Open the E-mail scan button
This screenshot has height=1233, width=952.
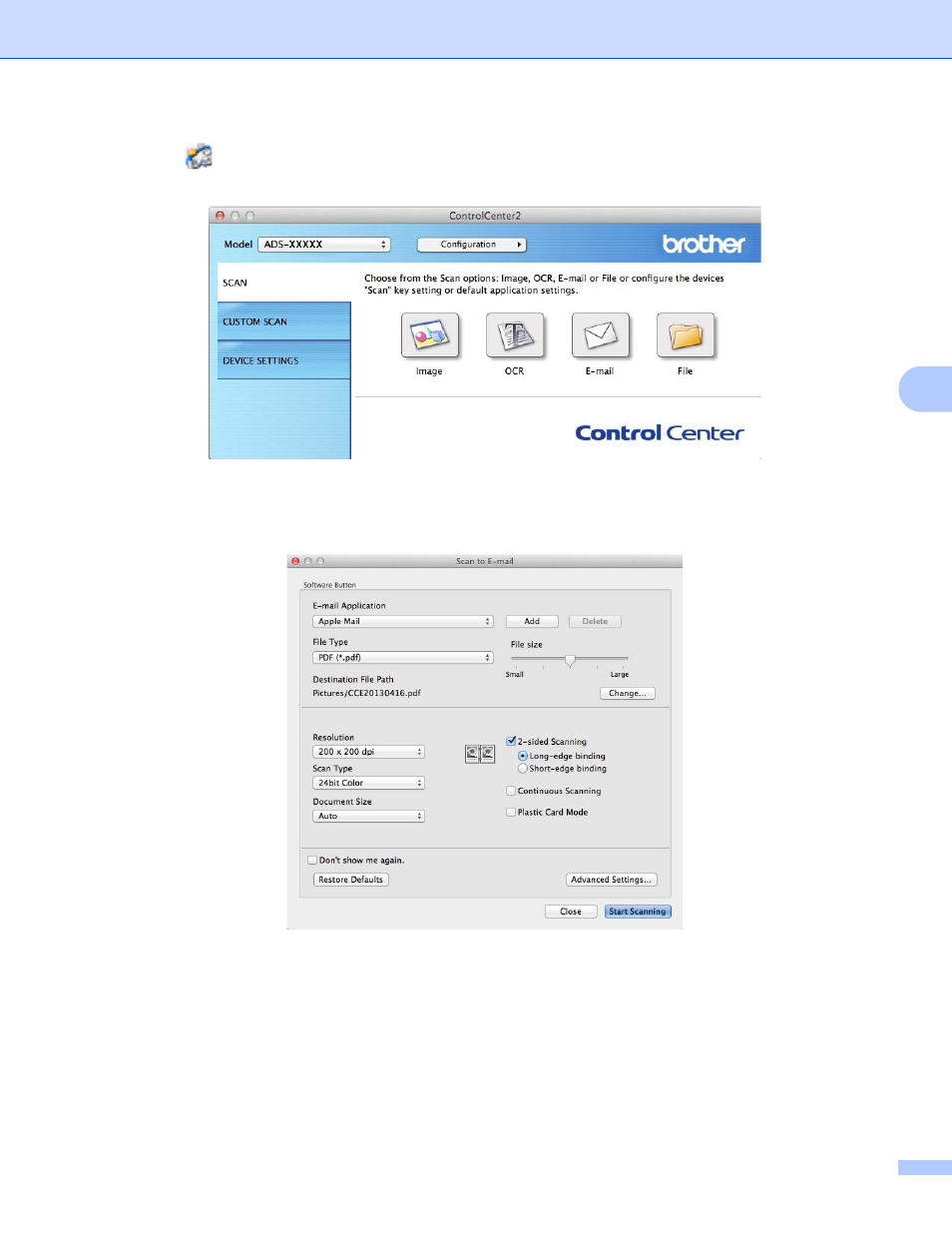tap(601, 335)
